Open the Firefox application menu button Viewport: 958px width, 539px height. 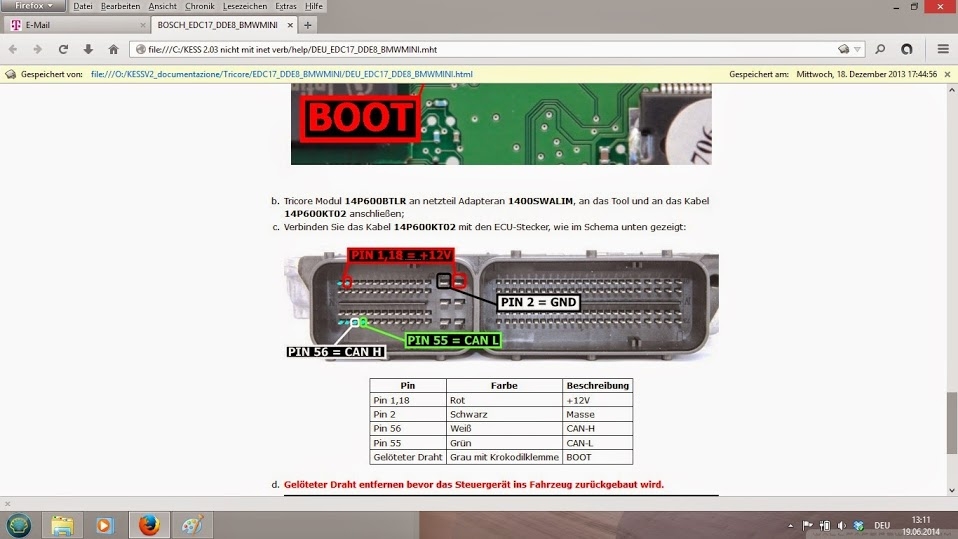[33, 6]
